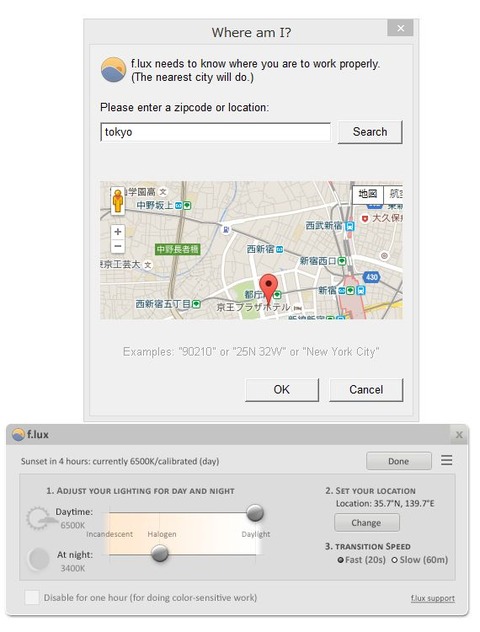The image size is (480, 632).
Task: Click the Change location button
Action: [x=366, y=523]
